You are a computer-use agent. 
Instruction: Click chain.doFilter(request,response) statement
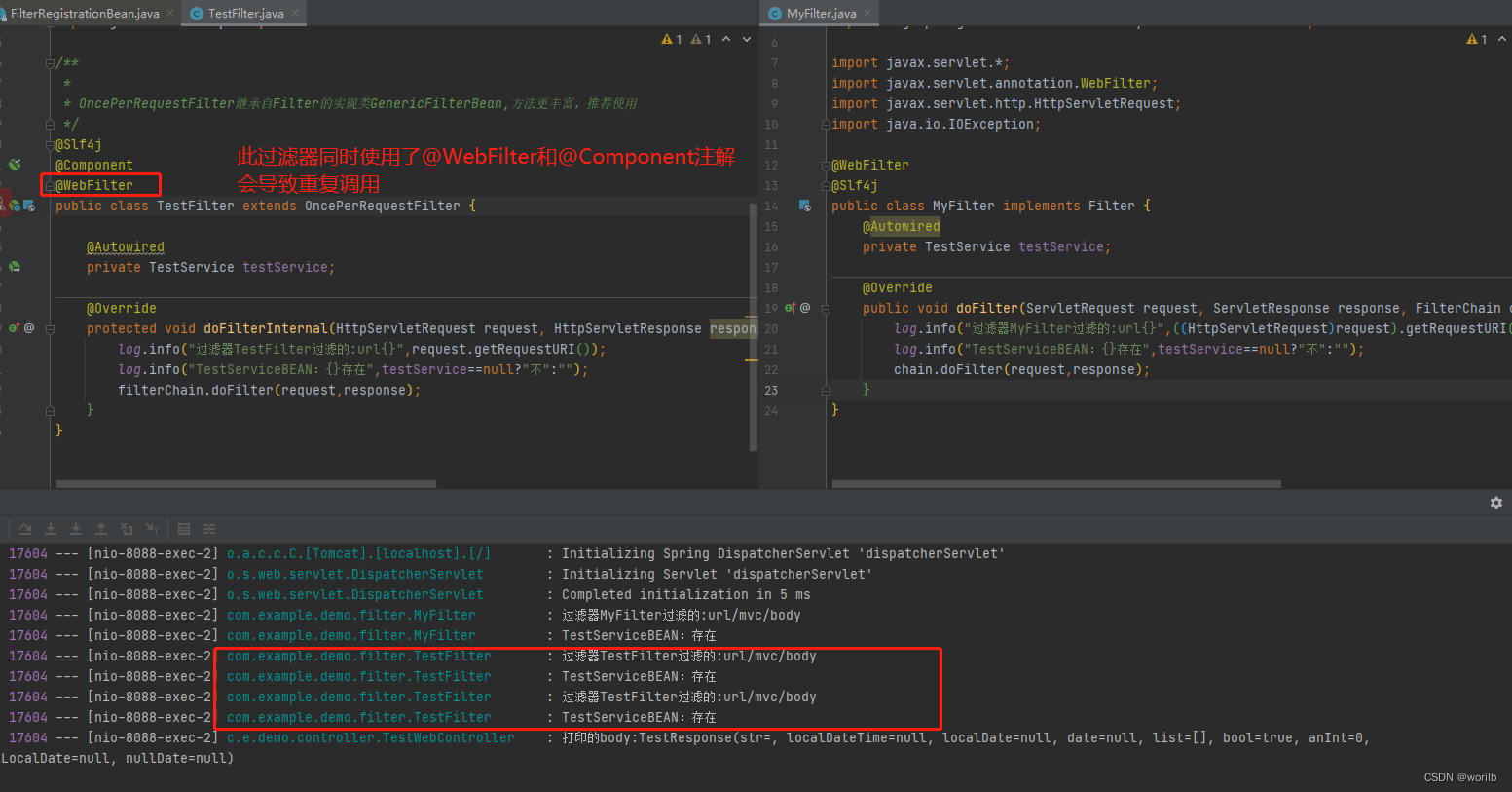[x=1022, y=369]
